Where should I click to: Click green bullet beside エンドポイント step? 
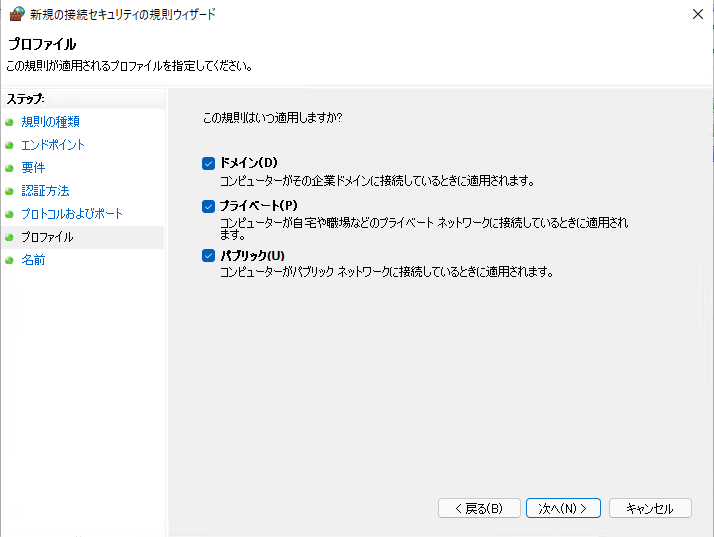9,145
